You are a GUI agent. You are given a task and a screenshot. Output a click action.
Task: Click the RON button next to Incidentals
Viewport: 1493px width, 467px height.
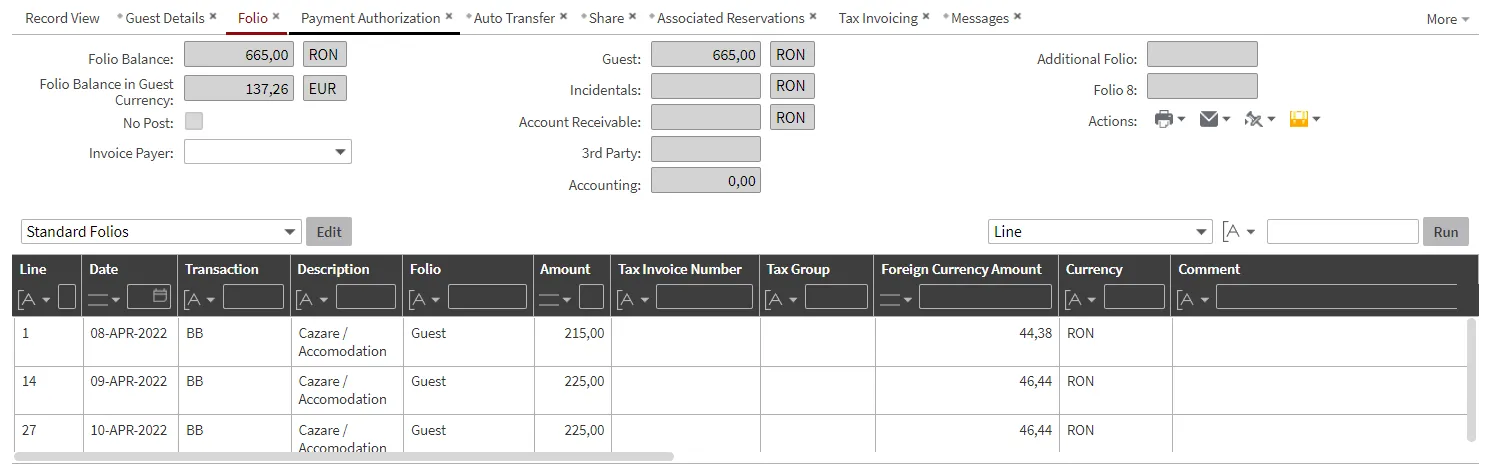[791, 86]
